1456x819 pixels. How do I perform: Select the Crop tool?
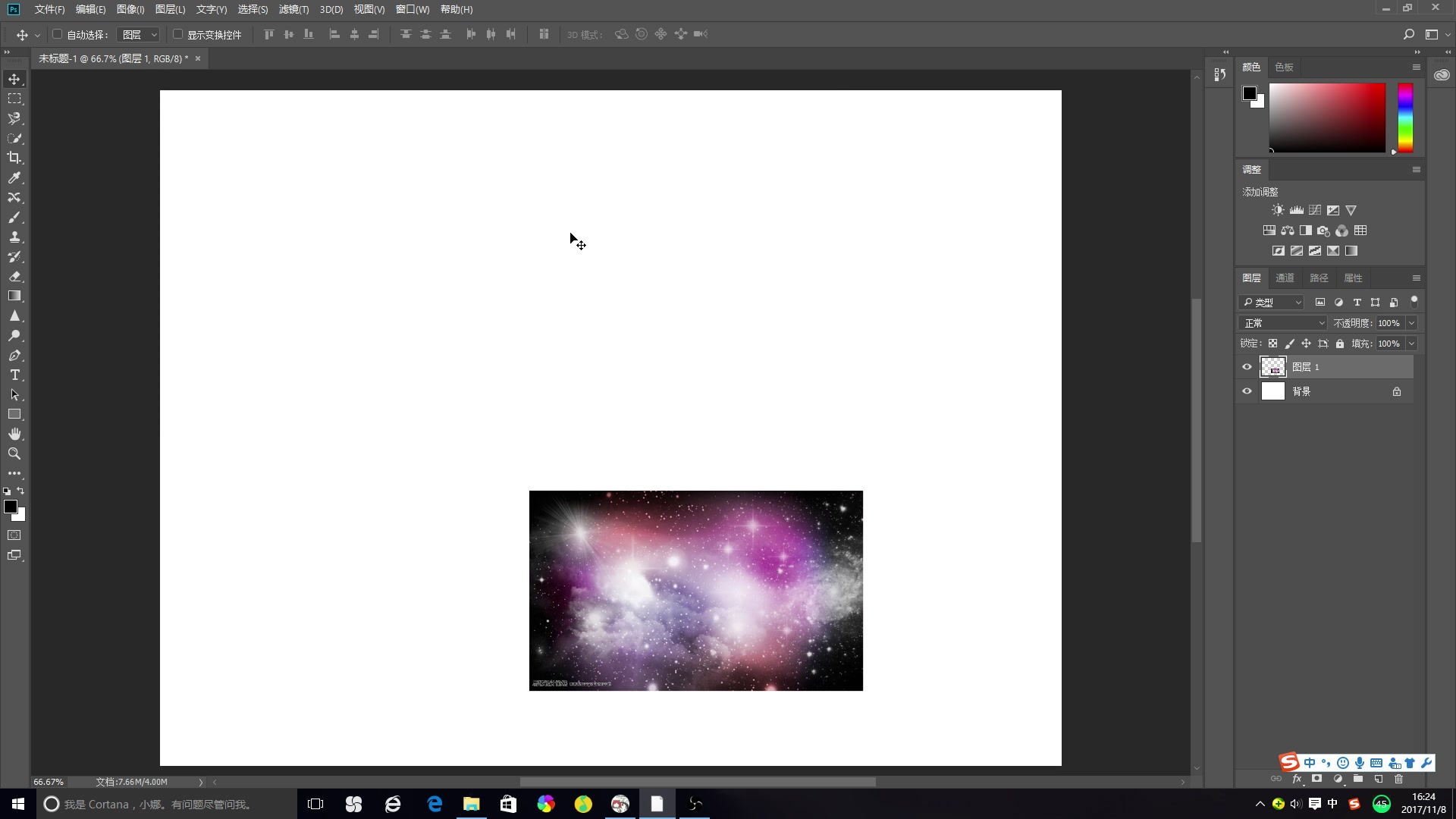pos(14,158)
